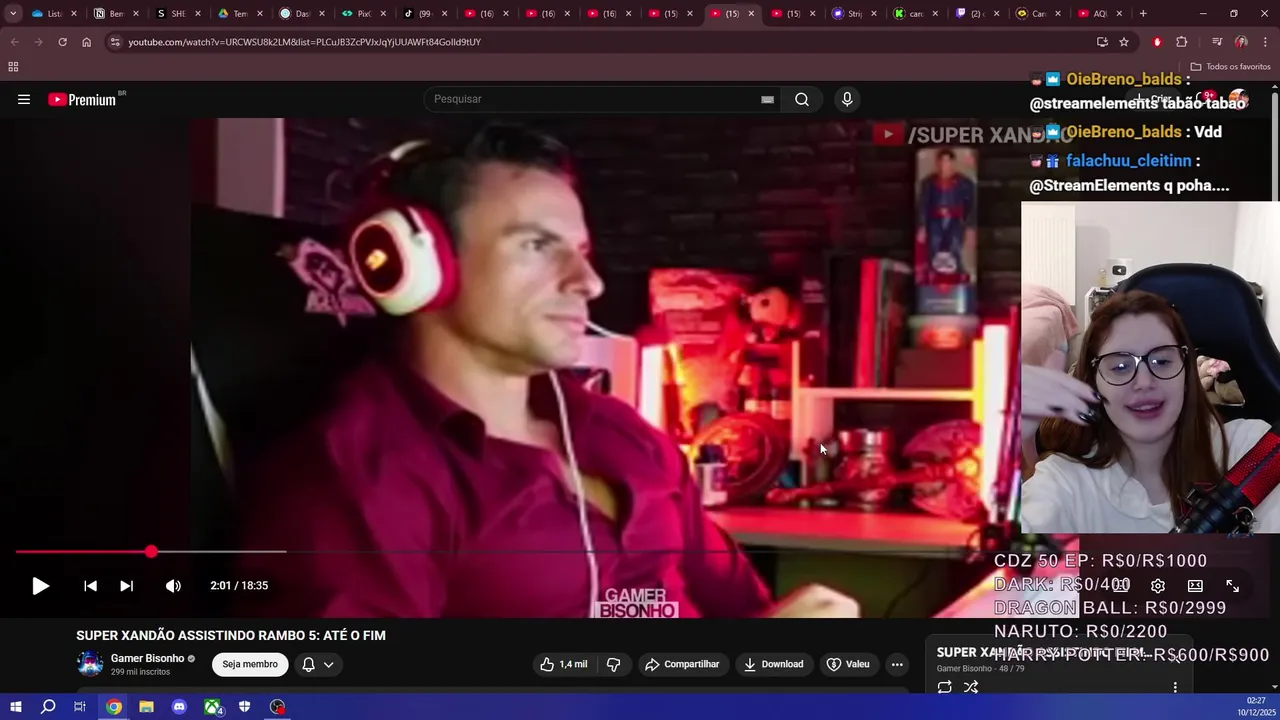Click the taskbar clock showing 02:27
The image size is (1280, 720).
[1255, 706]
